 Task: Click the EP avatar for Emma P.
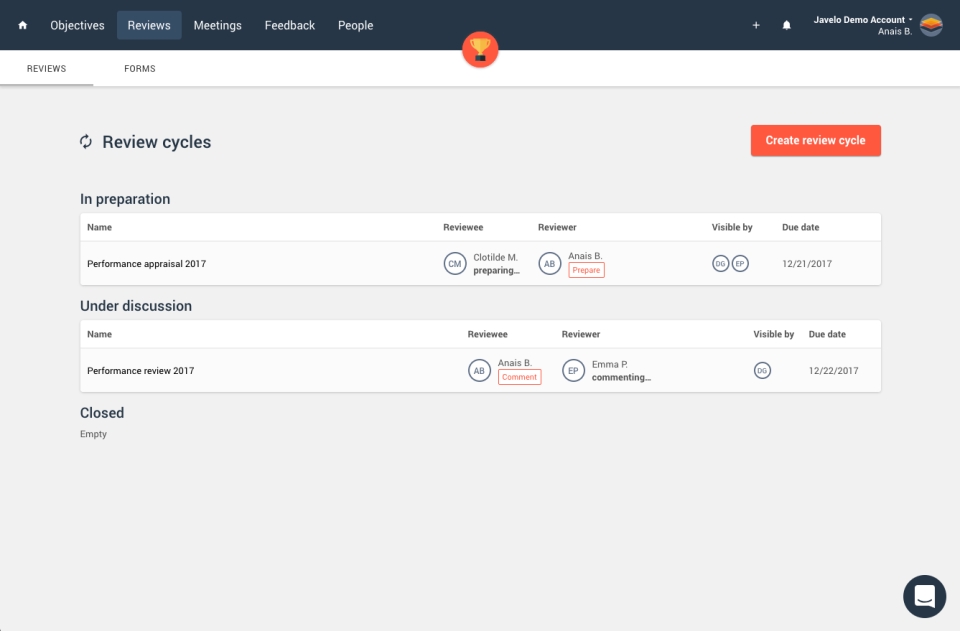tap(573, 370)
